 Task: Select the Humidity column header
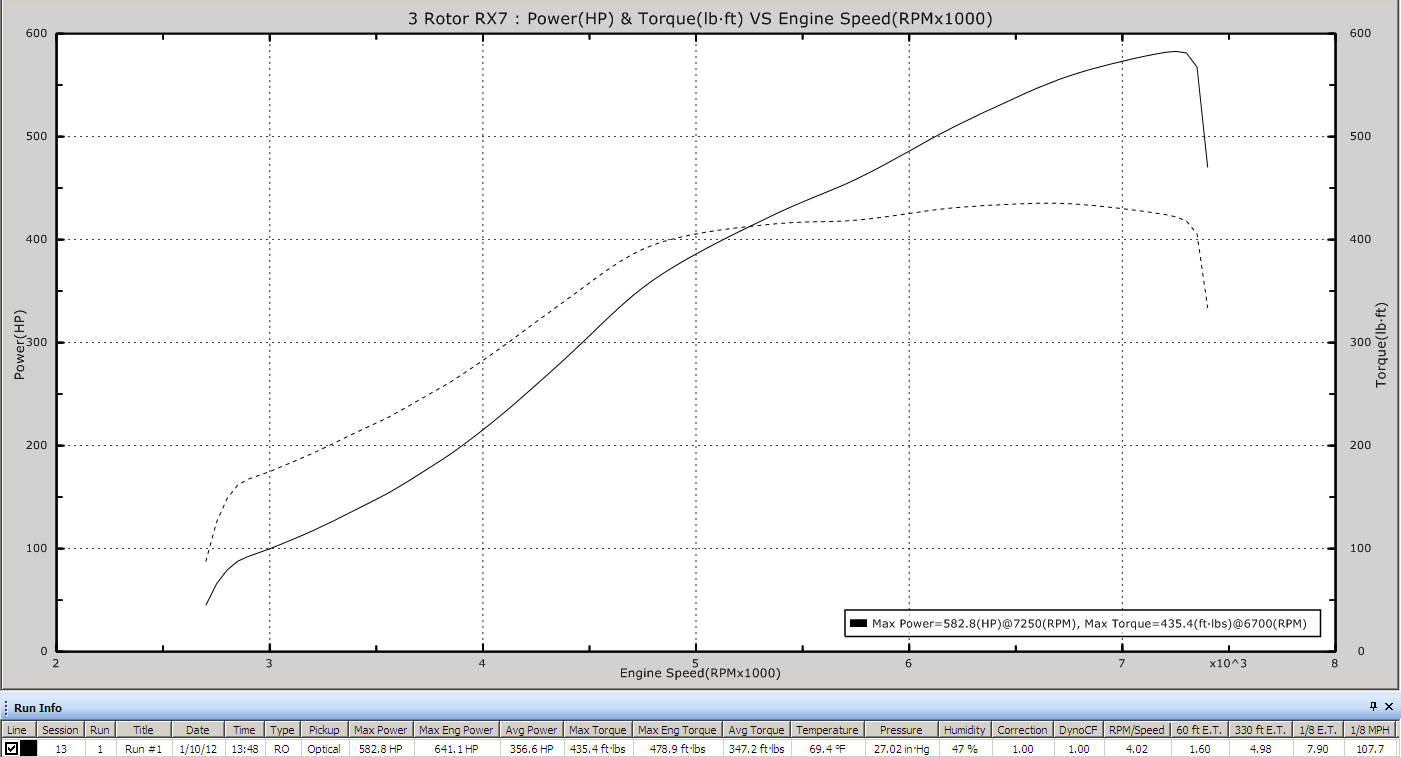(x=965, y=730)
